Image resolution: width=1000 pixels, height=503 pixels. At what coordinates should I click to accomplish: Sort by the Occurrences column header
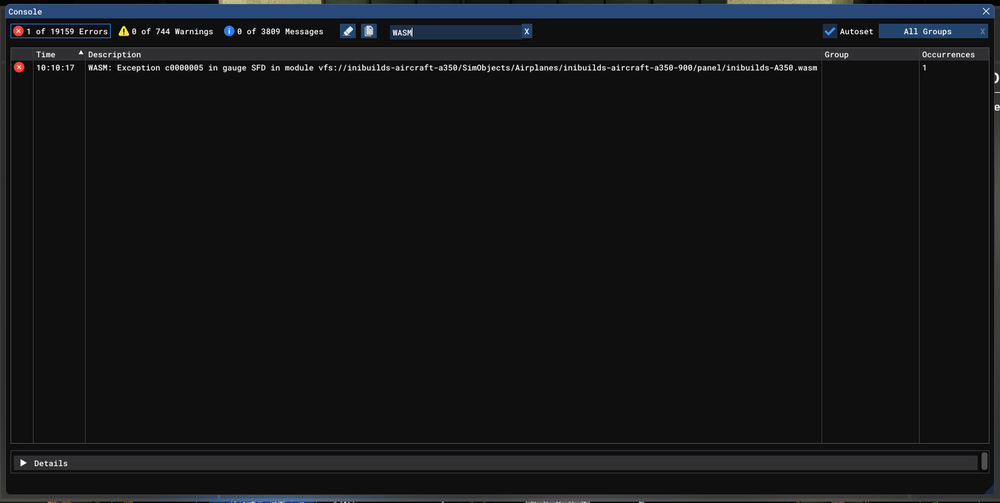tap(948, 54)
